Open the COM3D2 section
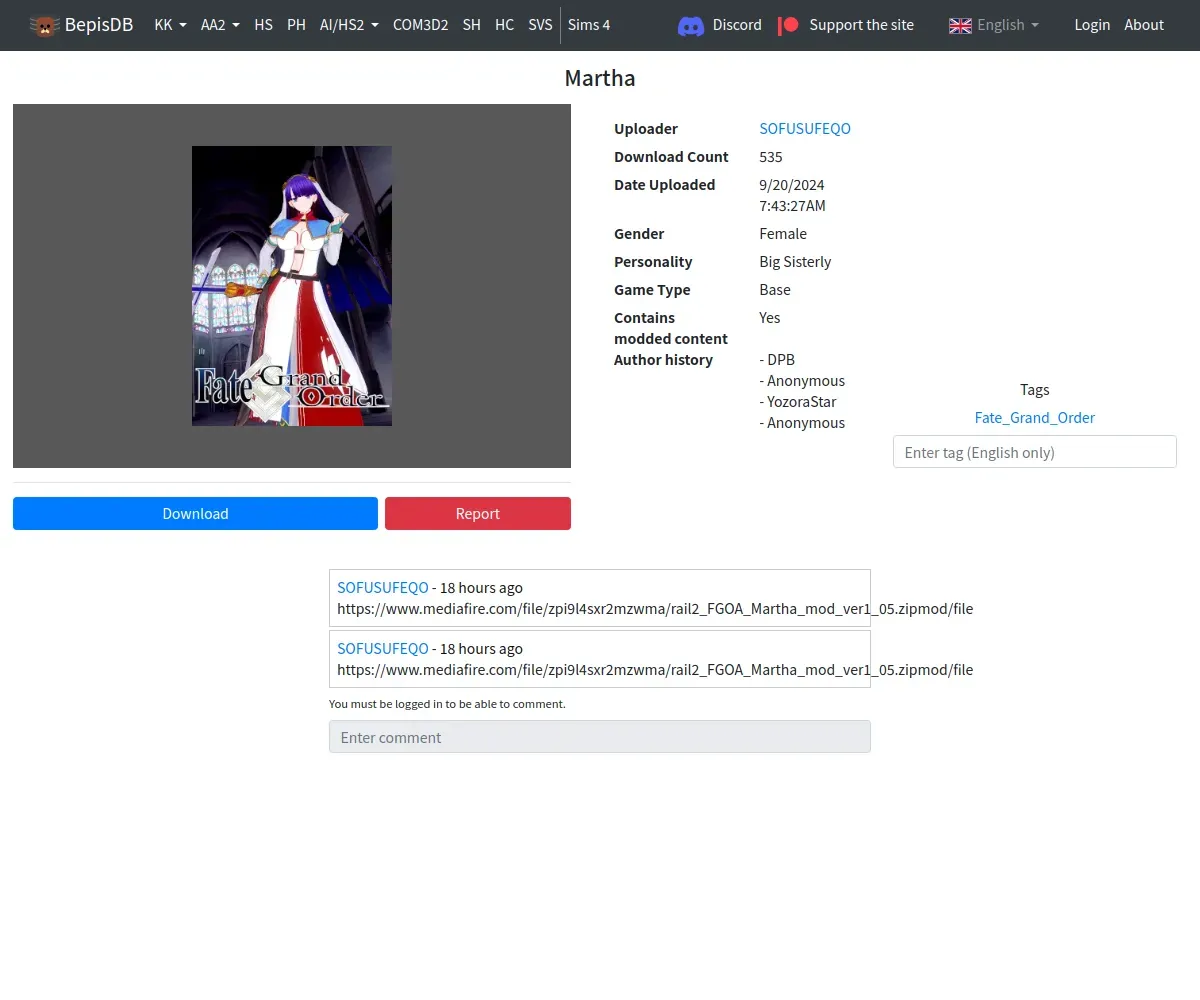Image resolution: width=1200 pixels, height=1000 pixels. (420, 25)
